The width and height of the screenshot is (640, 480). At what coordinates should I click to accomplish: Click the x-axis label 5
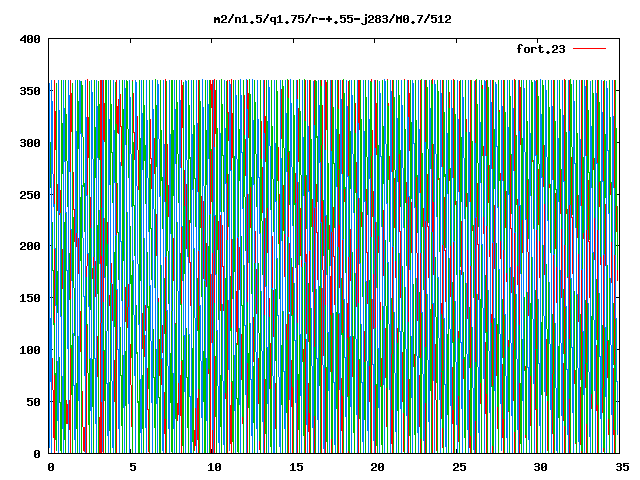(133, 467)
